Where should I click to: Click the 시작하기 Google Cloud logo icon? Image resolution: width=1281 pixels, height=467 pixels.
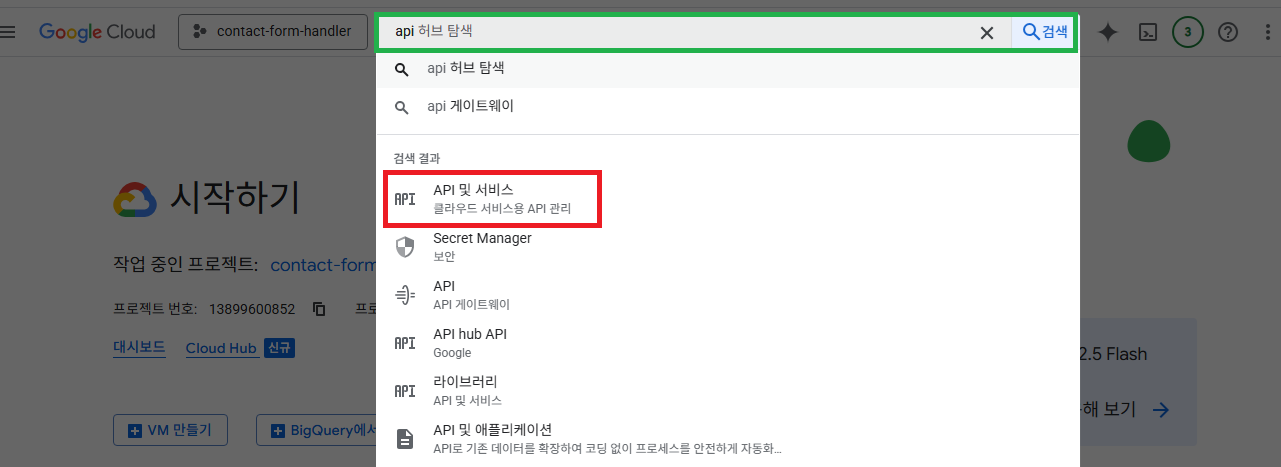[x=135, y=199]
